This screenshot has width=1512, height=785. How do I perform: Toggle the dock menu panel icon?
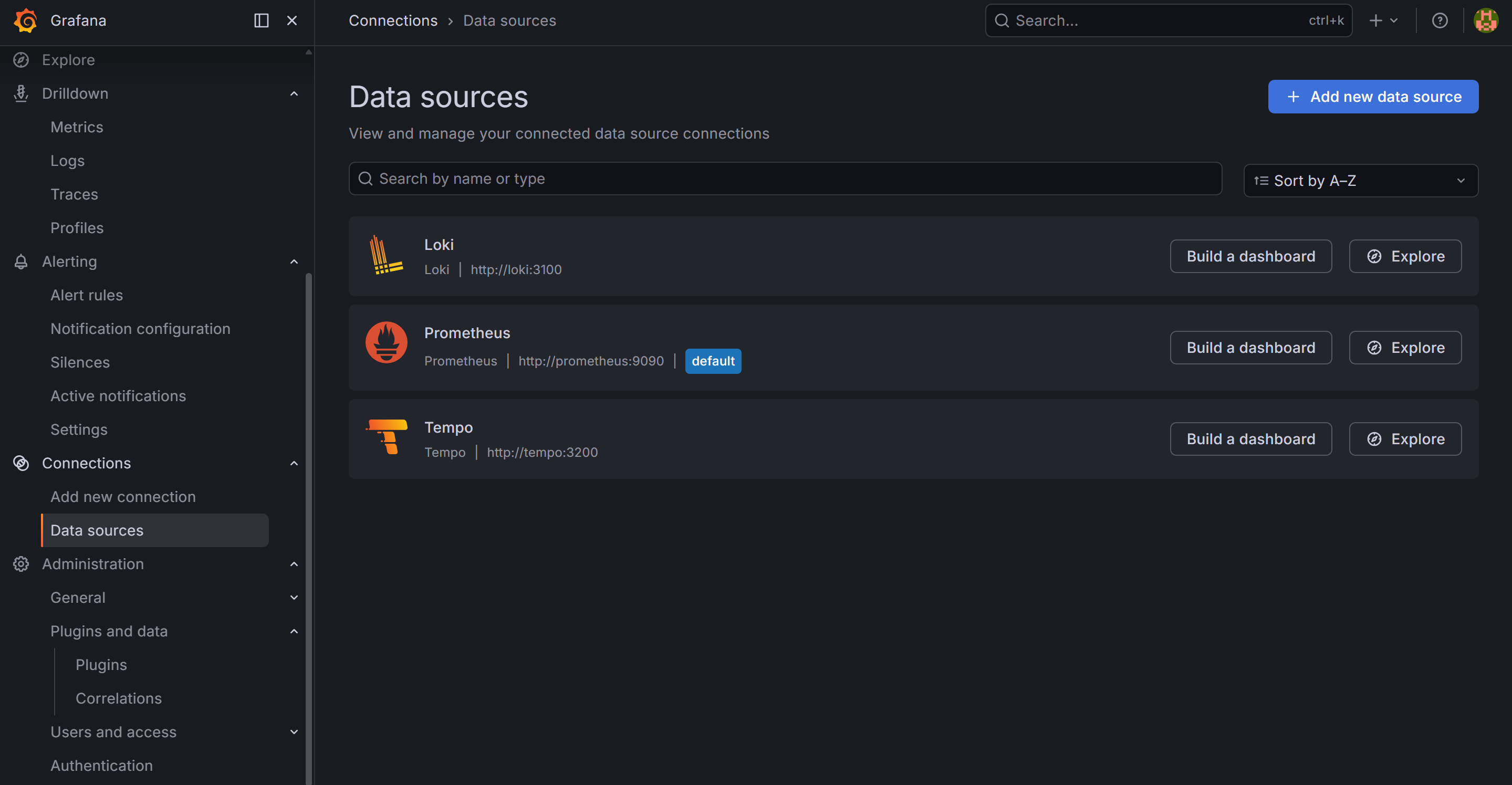click(x=261, y=20)
